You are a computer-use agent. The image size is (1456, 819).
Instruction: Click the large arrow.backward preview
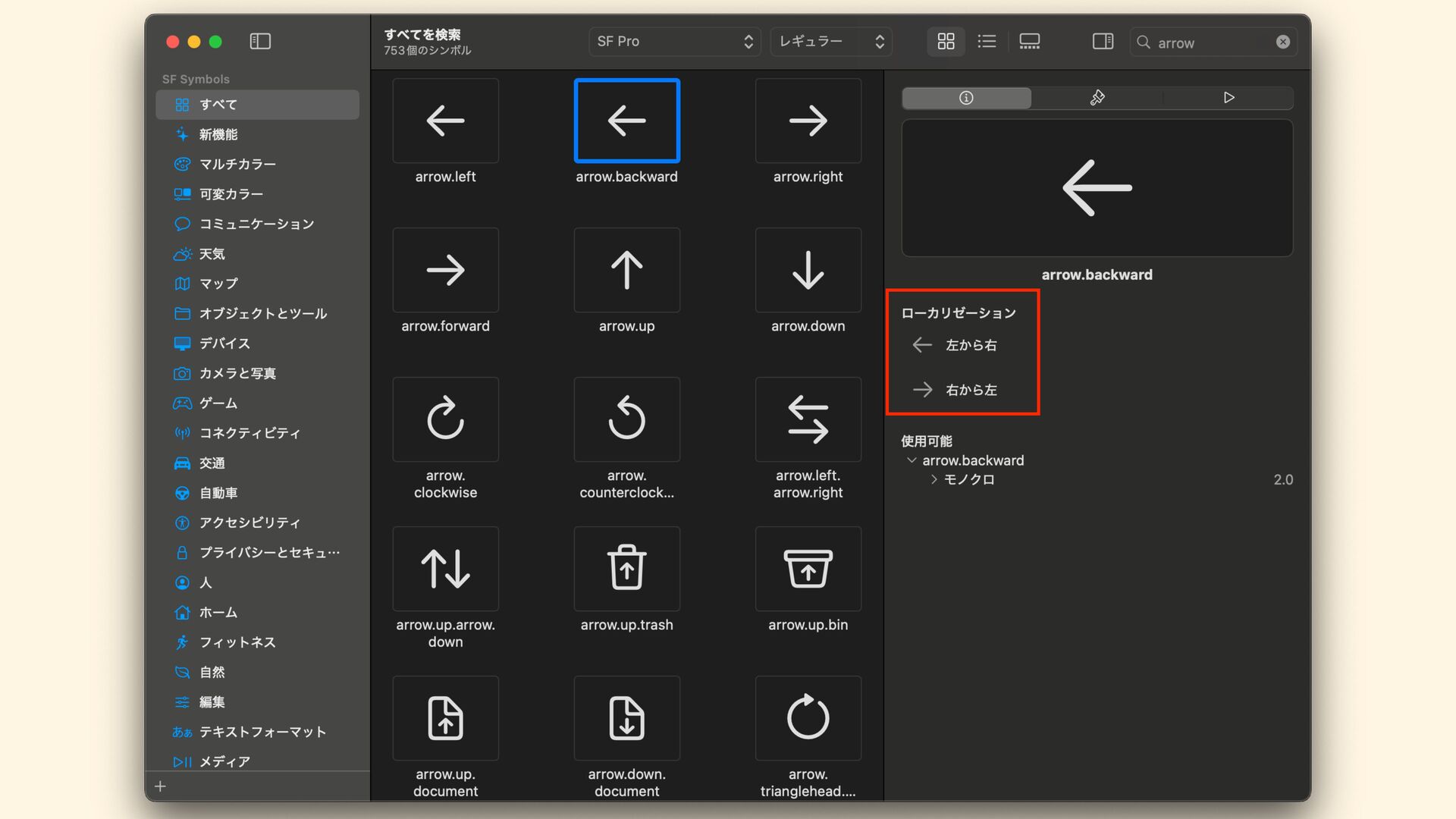(x=1097, y=188)
